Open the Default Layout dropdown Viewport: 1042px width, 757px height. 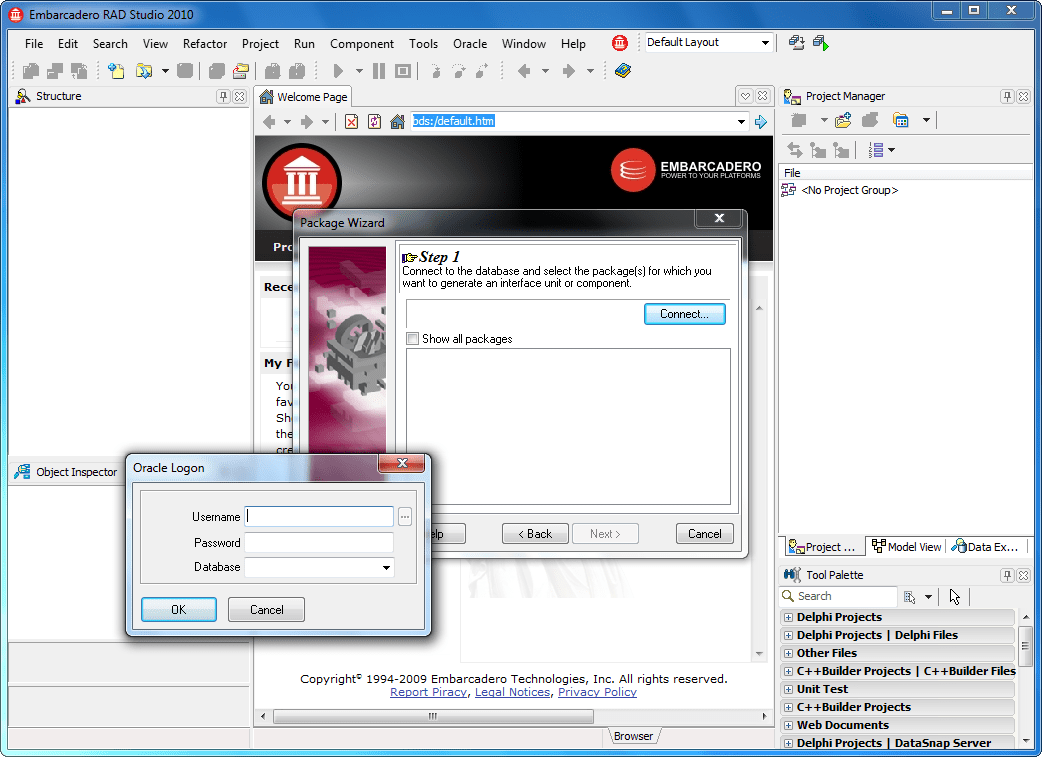click(765, 42)
